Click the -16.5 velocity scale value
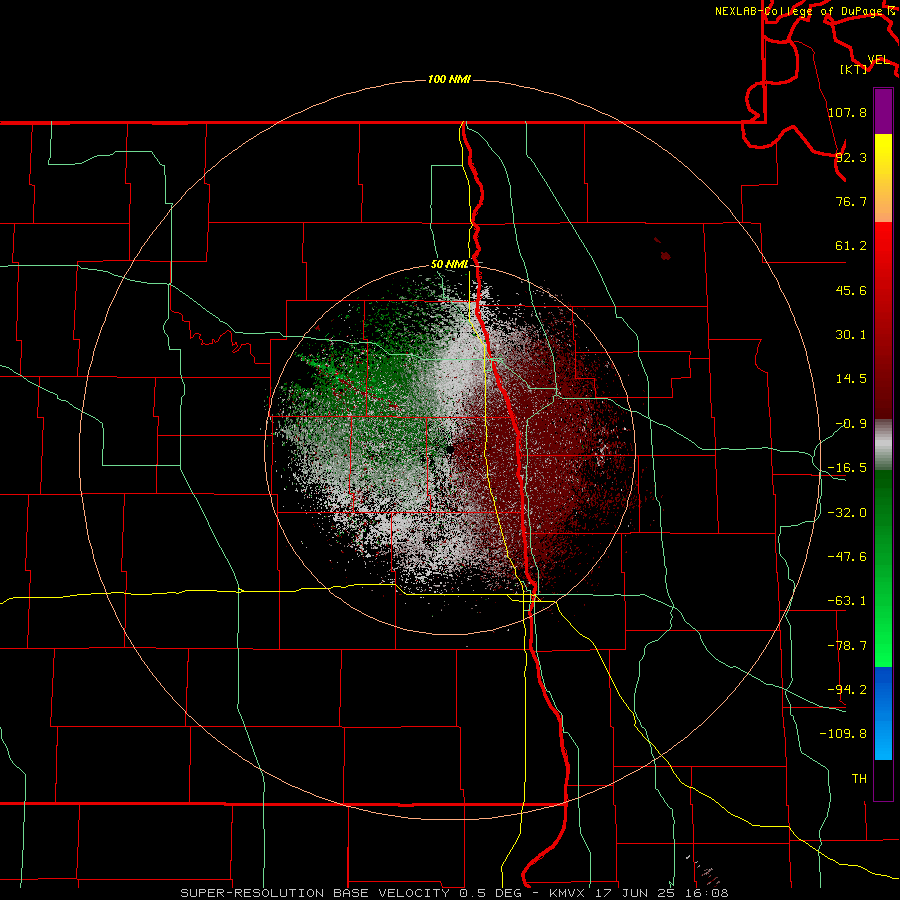Image resolution: width=900 pixels, height=900 pixels. click(848, 467)
